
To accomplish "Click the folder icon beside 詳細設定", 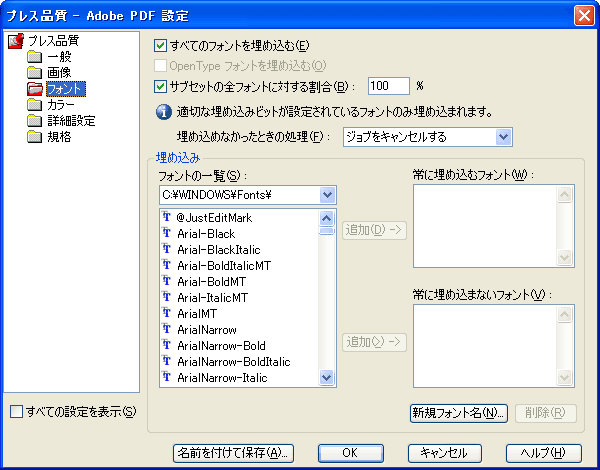I will (34, 121).
